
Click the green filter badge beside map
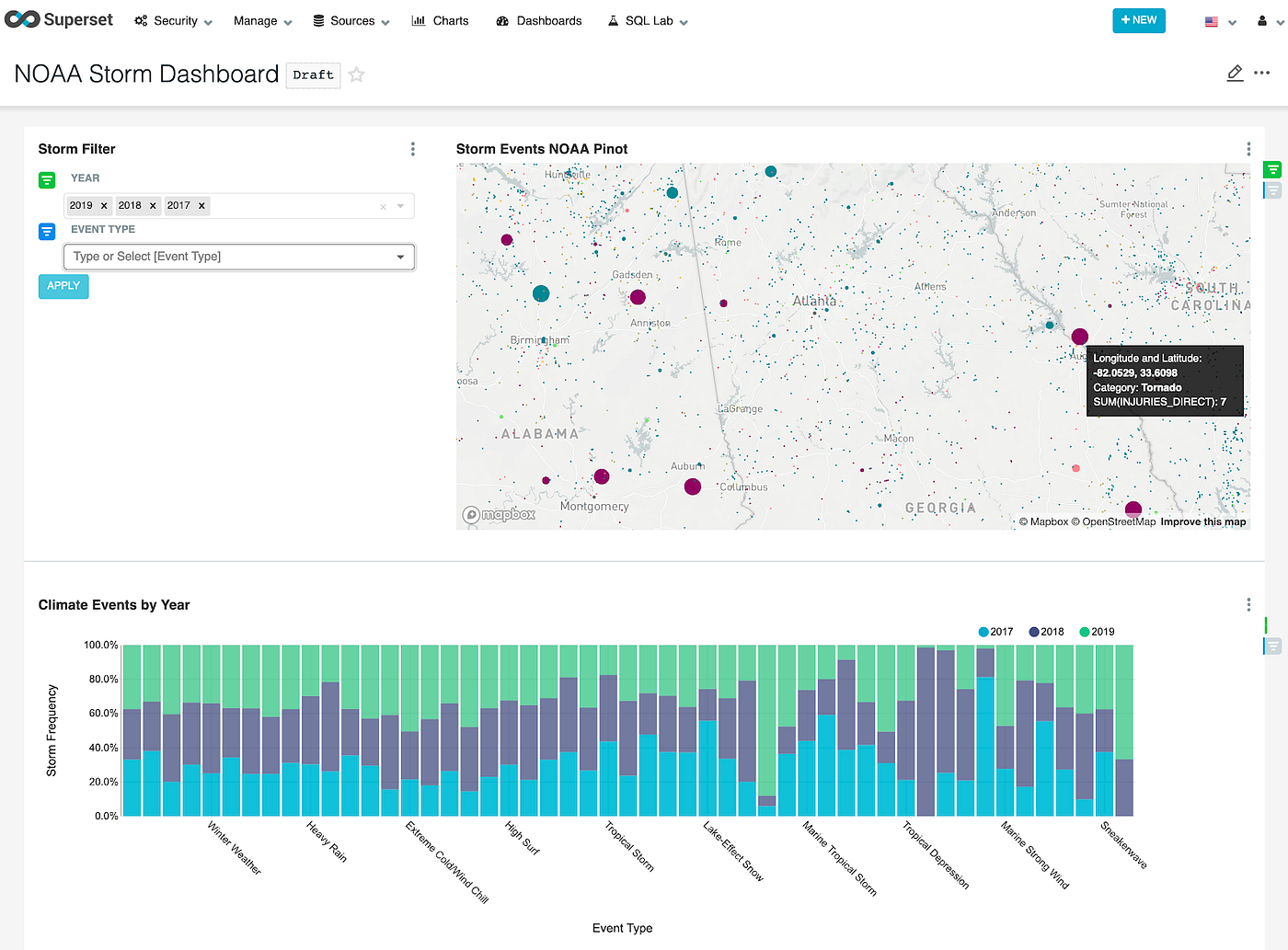[1272, 169]
